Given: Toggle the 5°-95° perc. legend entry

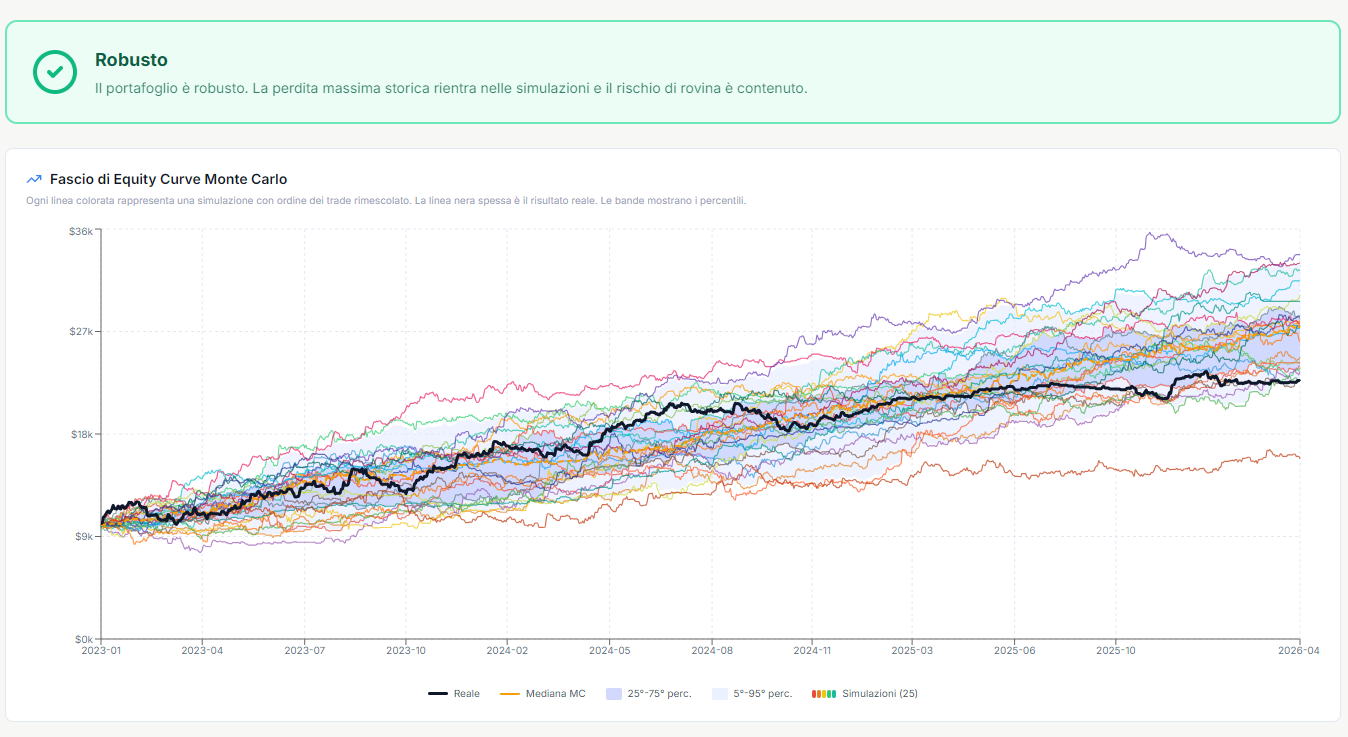Looking at the screenshot, I should click(x=752, y=693).
